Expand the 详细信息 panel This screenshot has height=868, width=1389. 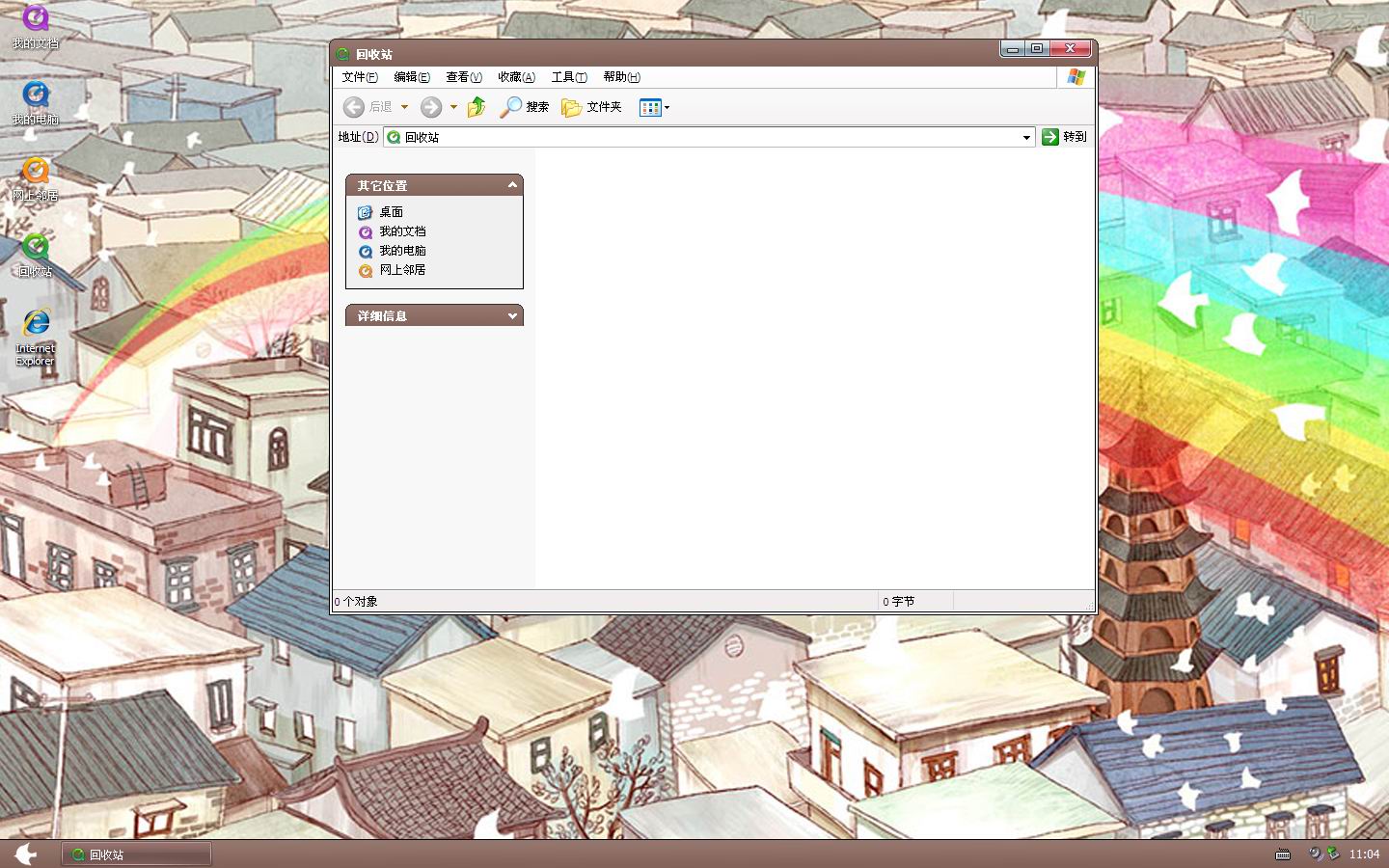[512, 315]
